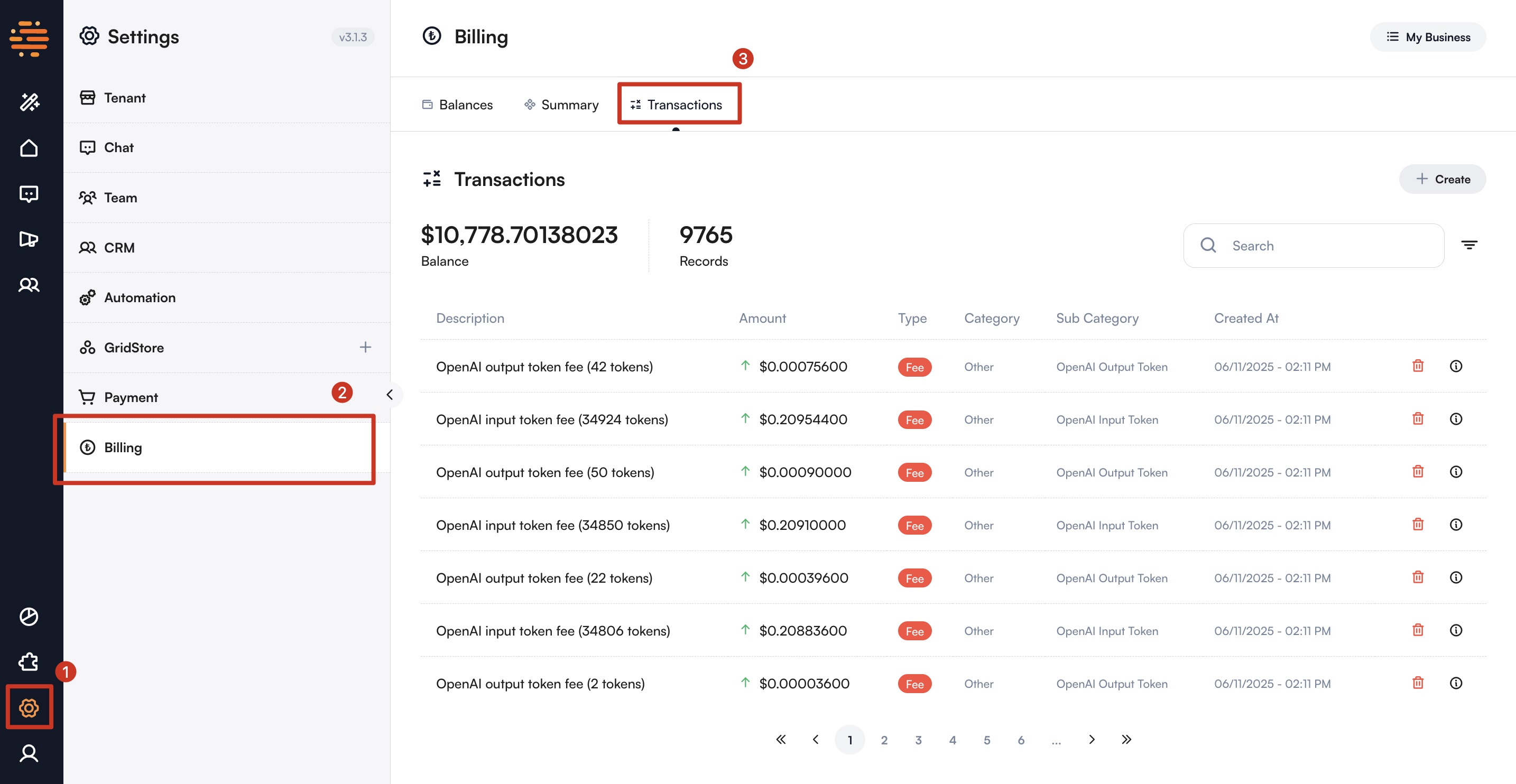
Task: Open the megaphone campaigns icon in left rail
Action: tap(29, 239)
